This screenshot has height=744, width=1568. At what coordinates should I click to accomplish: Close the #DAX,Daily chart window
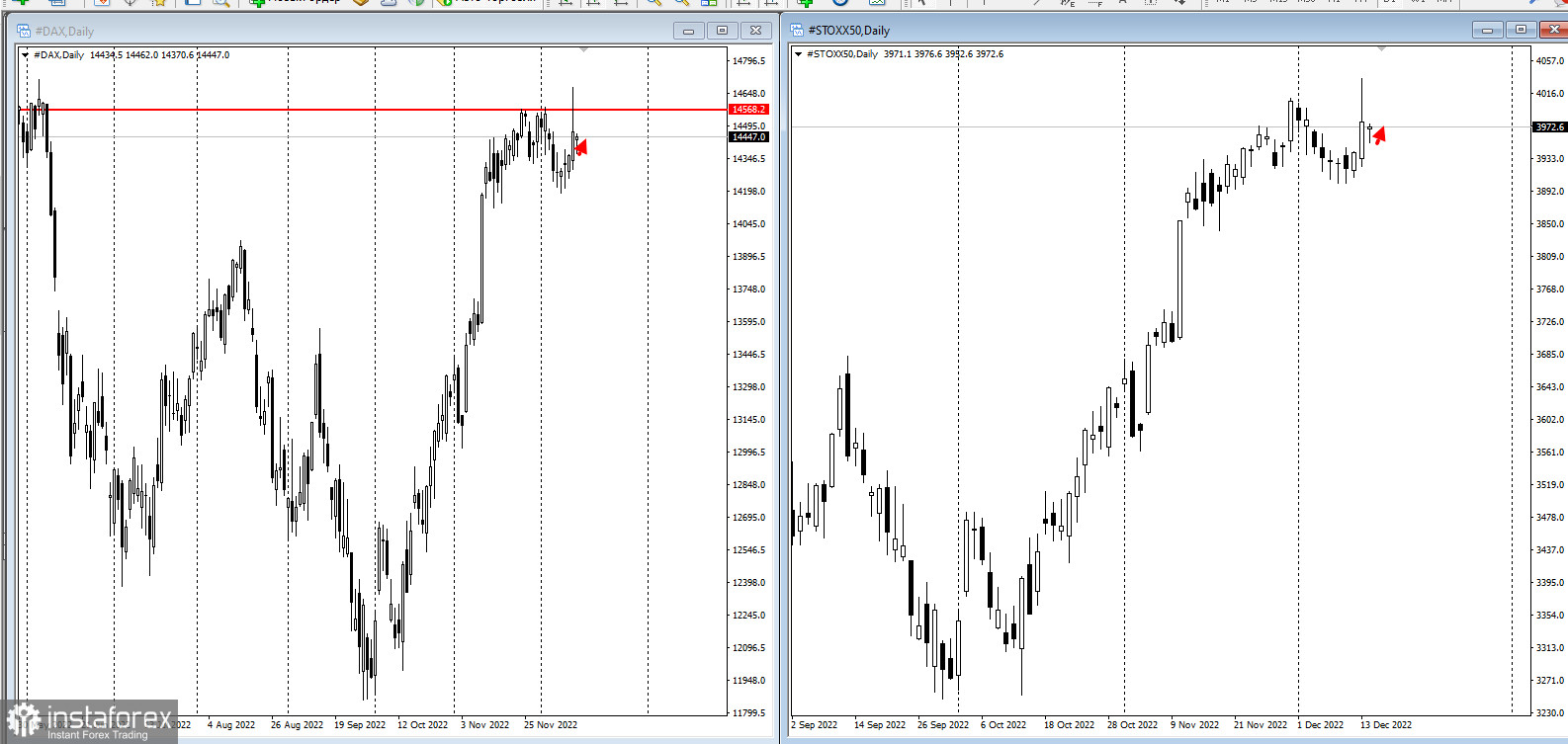755,31
